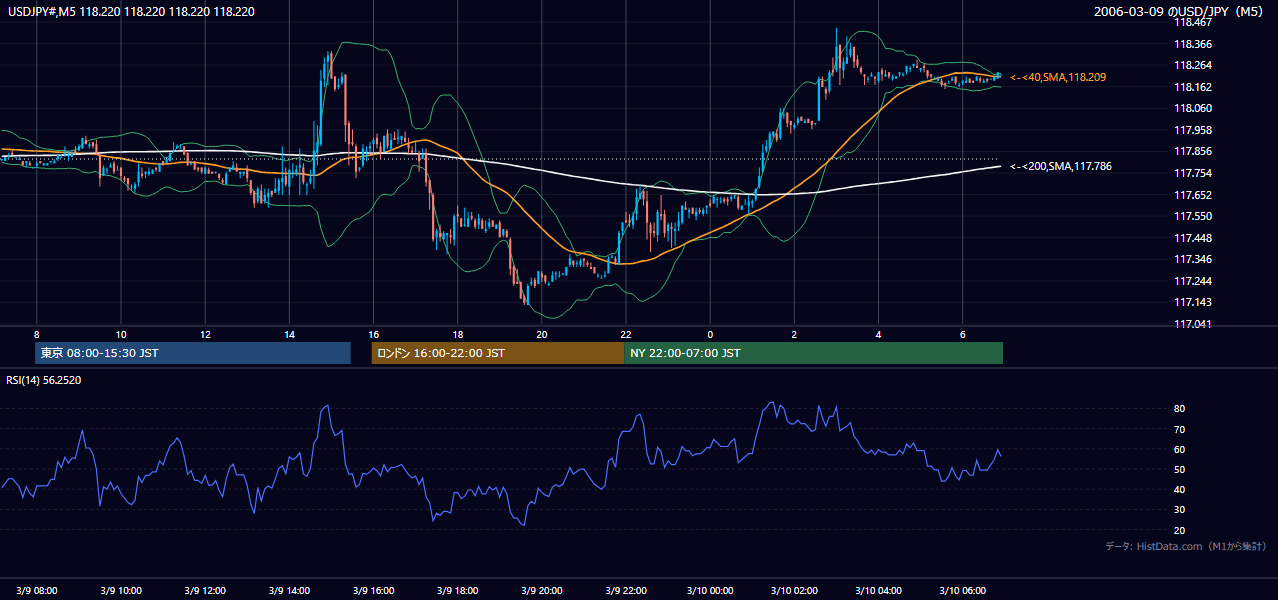Screen dimensions: 1278x600
Task: Click the RSI(14) 56.2520 indicator label
Action: click(44, 380)
